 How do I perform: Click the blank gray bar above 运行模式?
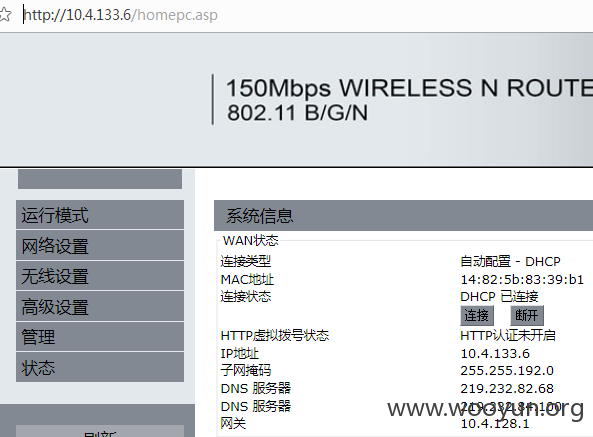[100, 179]
